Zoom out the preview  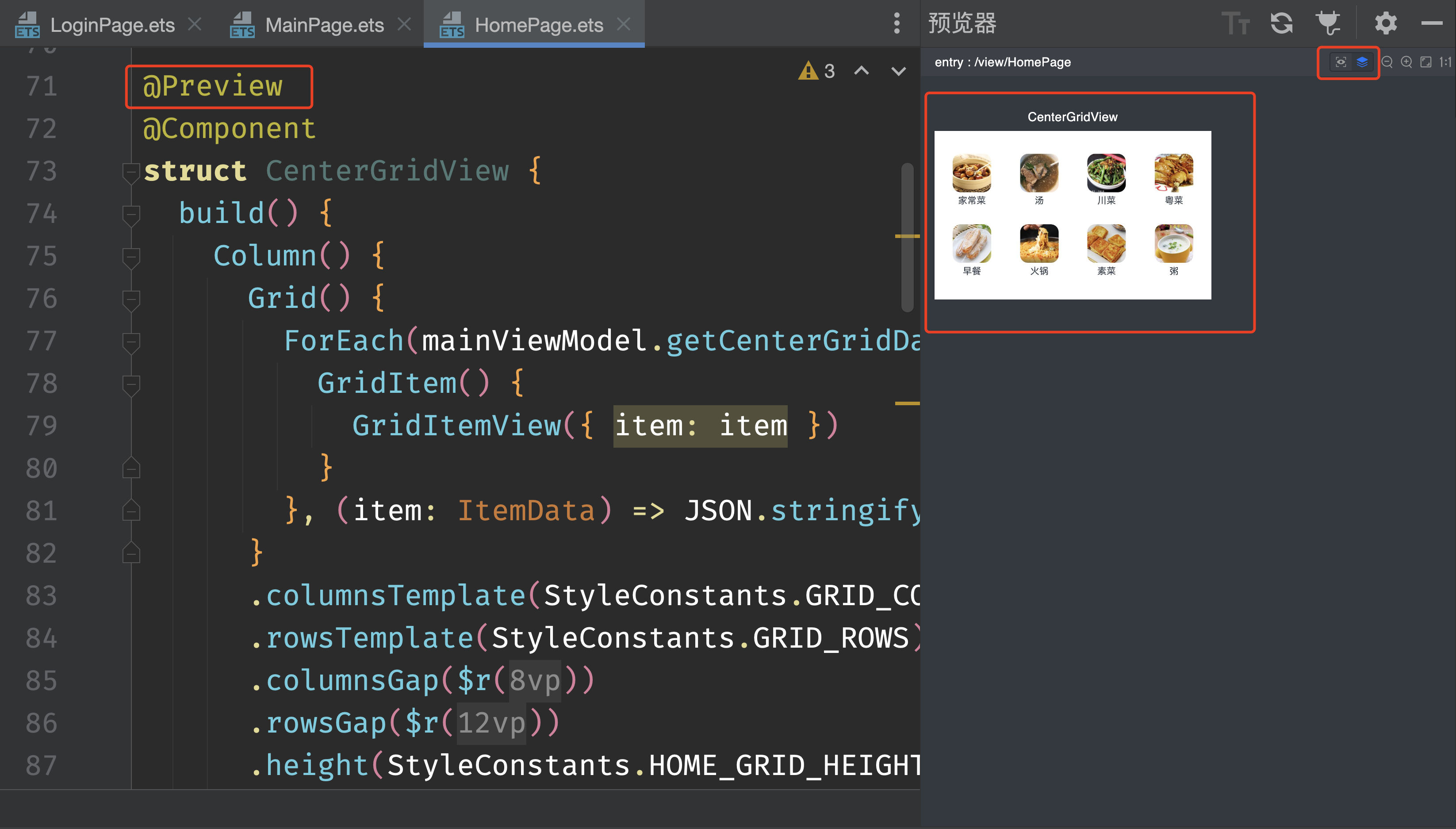(x=1387, y=62)
